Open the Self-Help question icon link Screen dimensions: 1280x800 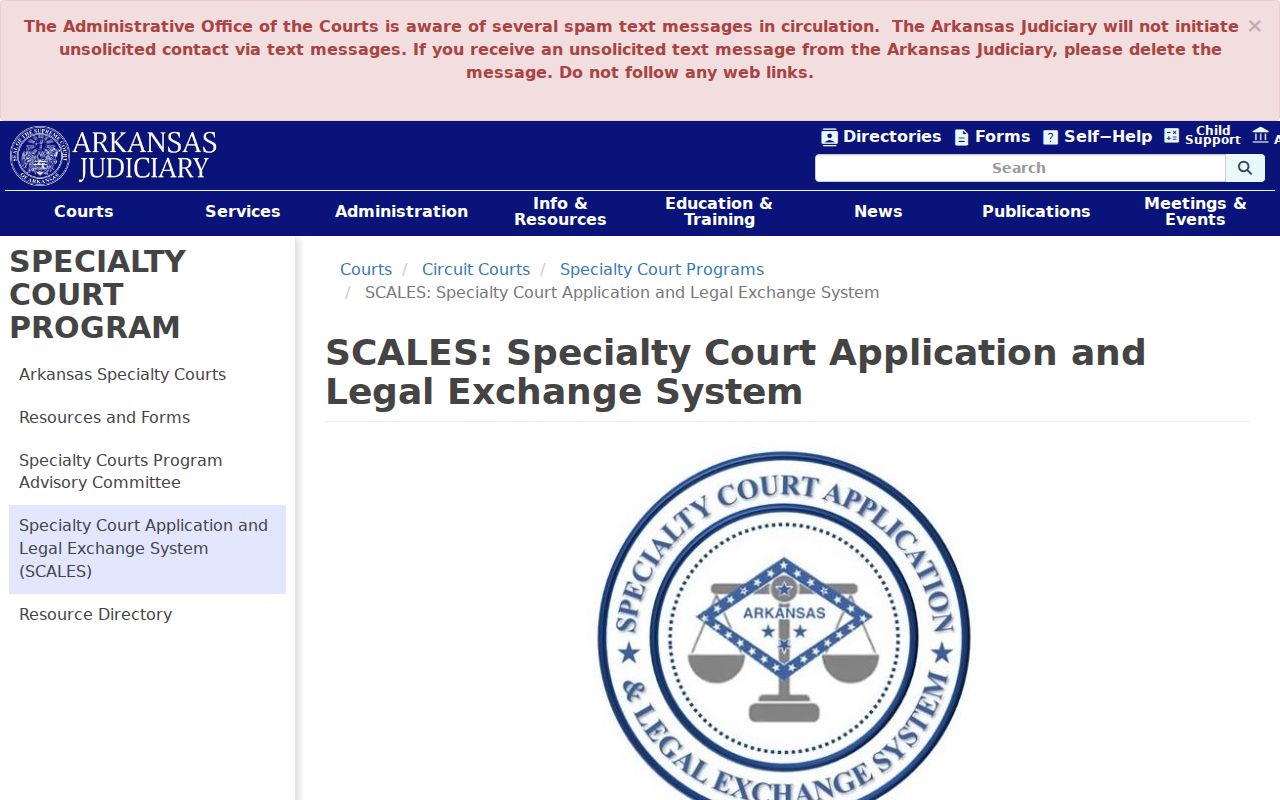(1097, 137)
